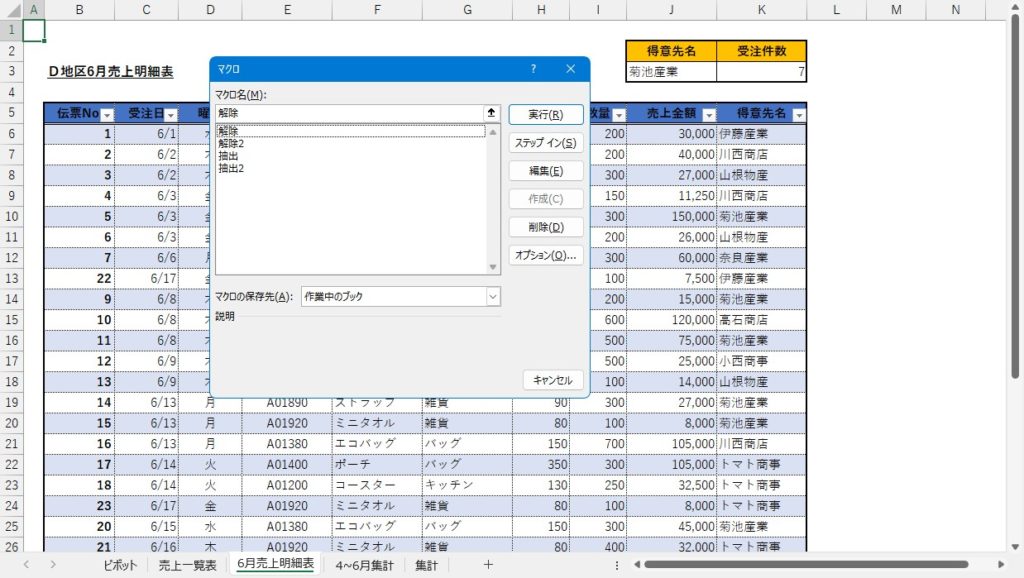Add a new sheet with the plus icon
This screenshot has width=1024, height=578.
[488, 565]
